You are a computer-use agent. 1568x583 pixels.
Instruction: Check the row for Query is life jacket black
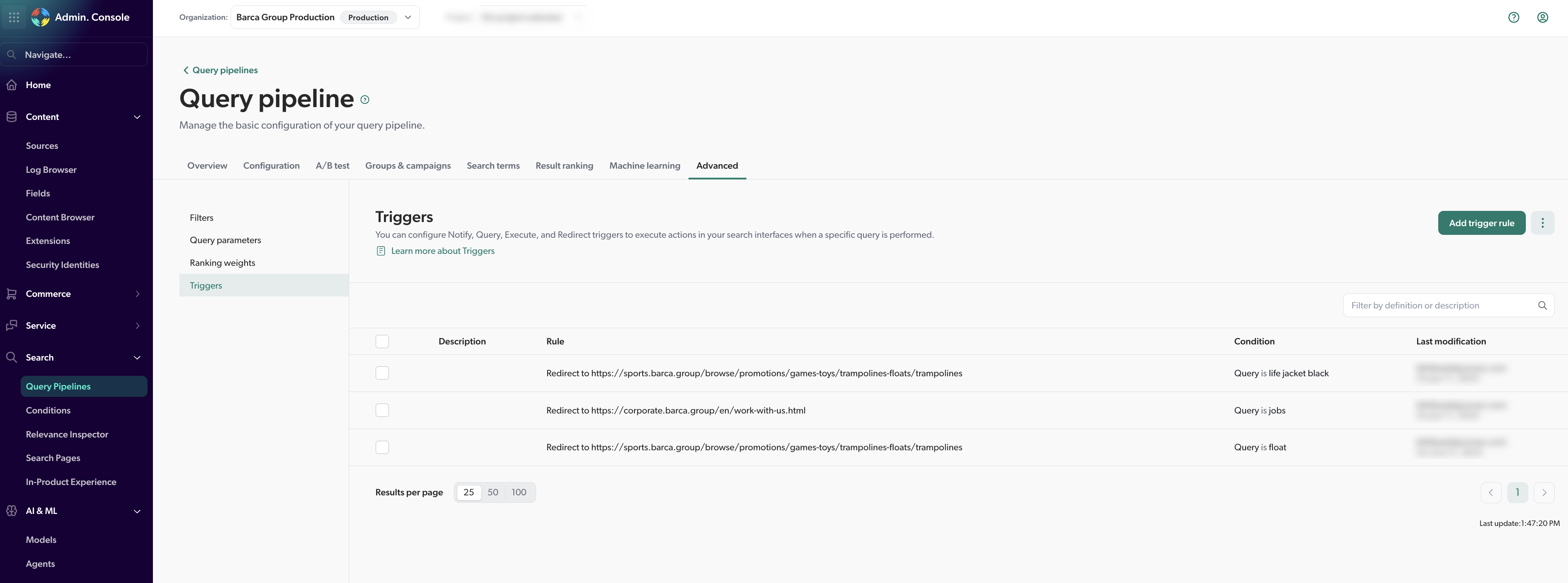pyautogui.click(x=382, y=373)
